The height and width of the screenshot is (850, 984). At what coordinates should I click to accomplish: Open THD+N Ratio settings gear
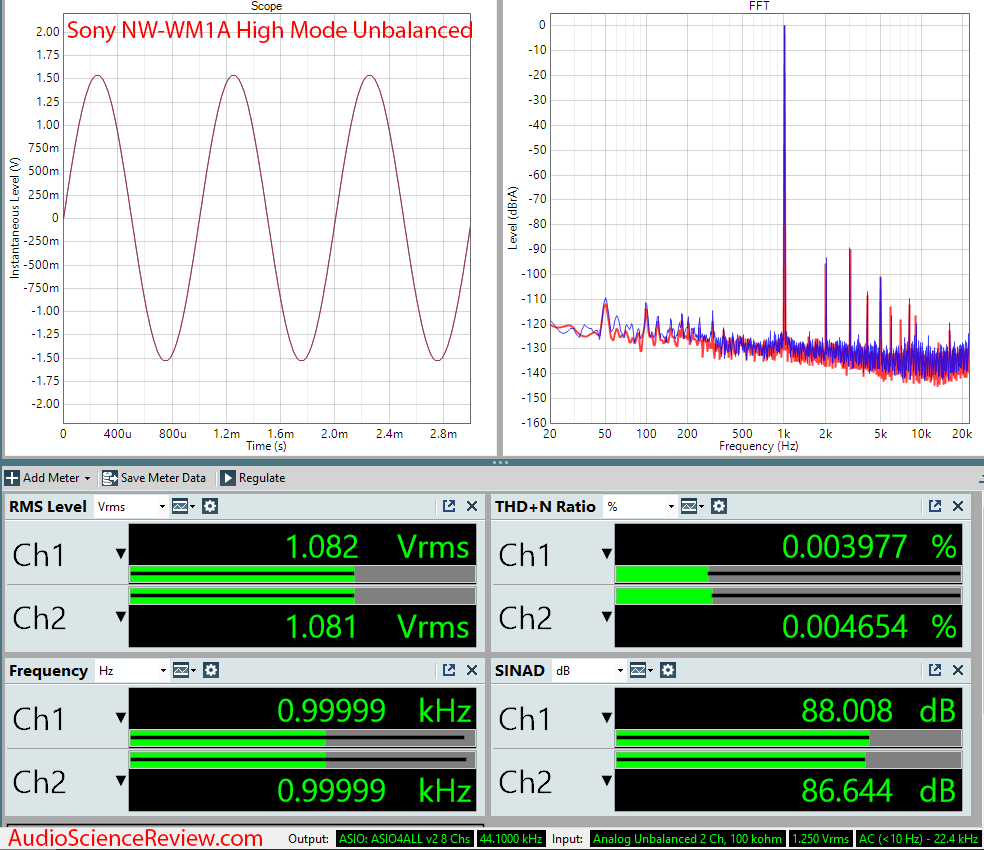coord(719,506)
